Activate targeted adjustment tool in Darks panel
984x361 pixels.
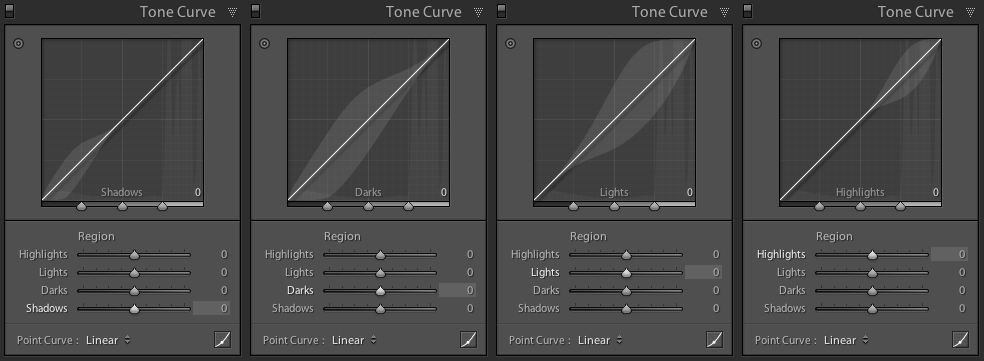coord(264,44)
